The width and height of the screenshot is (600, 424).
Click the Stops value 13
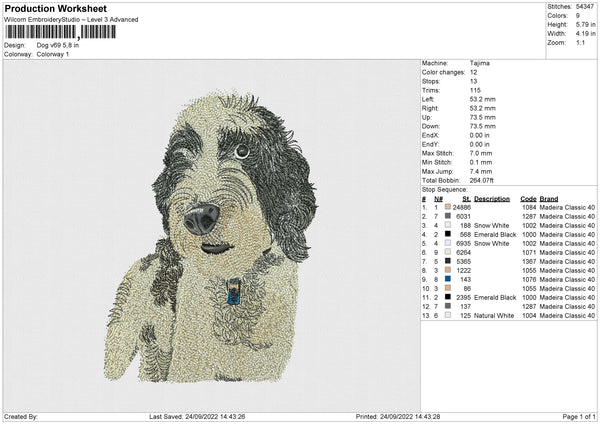[473, 81]
